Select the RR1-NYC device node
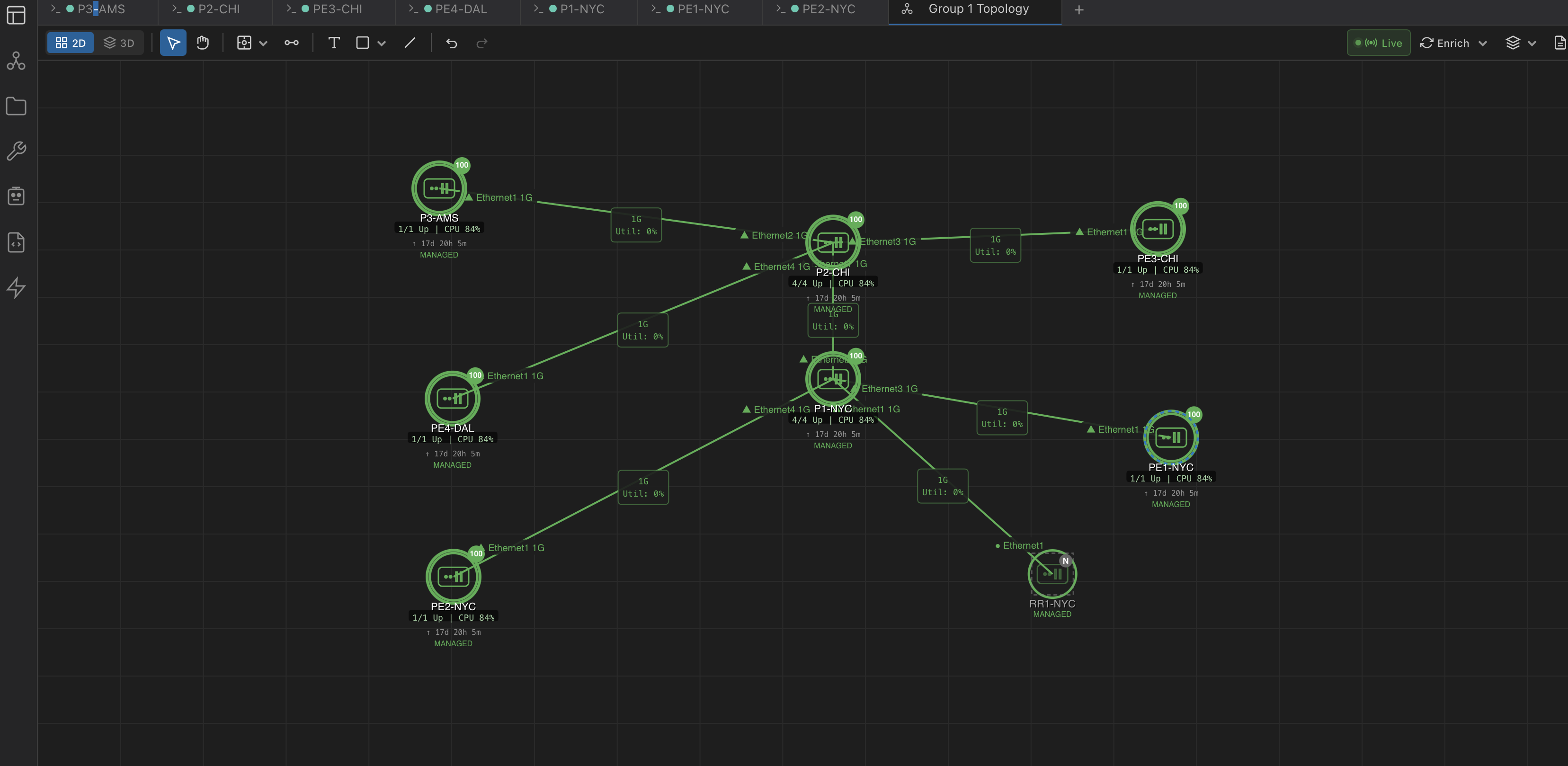 1052,574
